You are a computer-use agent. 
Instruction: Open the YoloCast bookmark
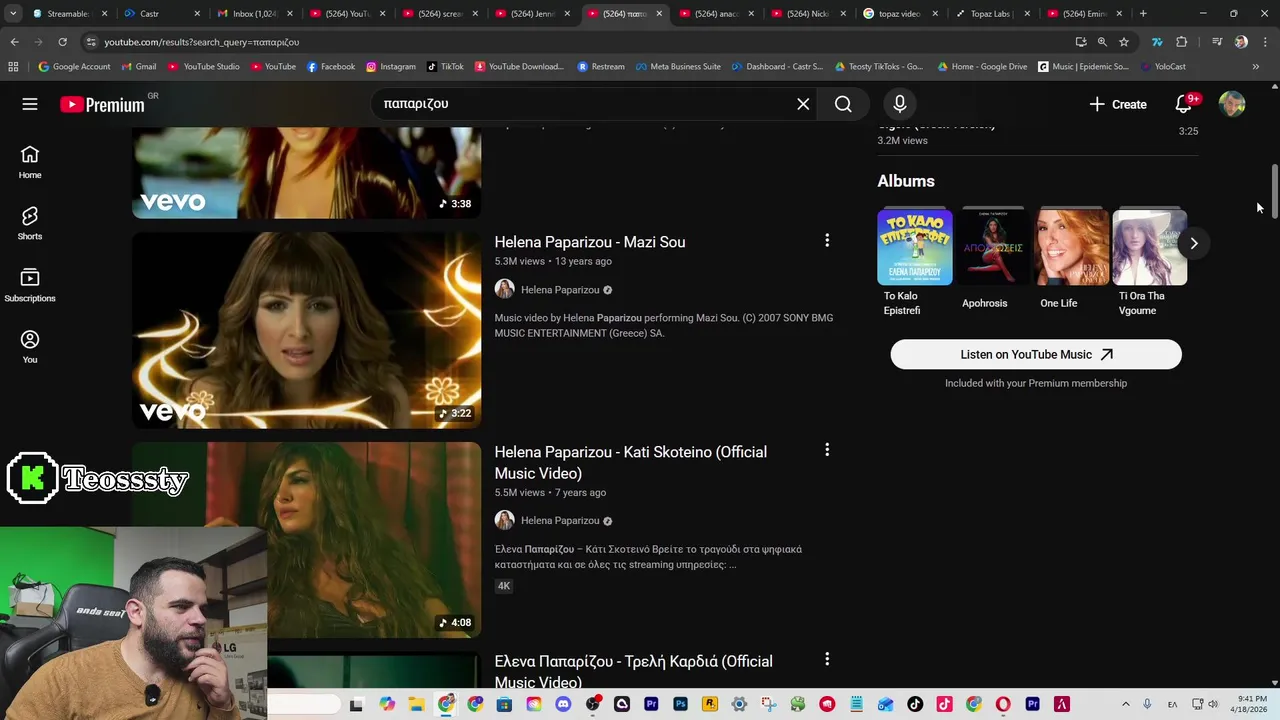[1163, 67]
